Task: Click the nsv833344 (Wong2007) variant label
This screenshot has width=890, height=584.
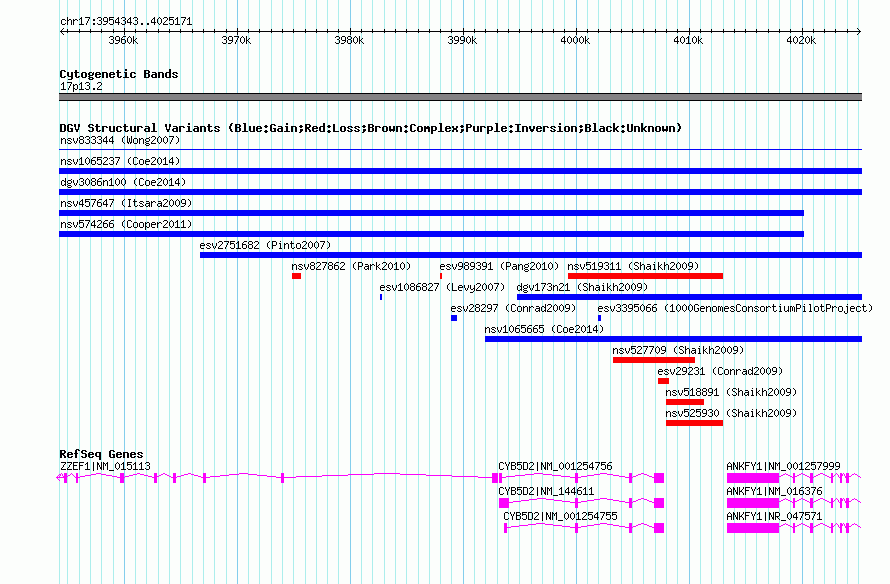Action: (x=120, y=140)
